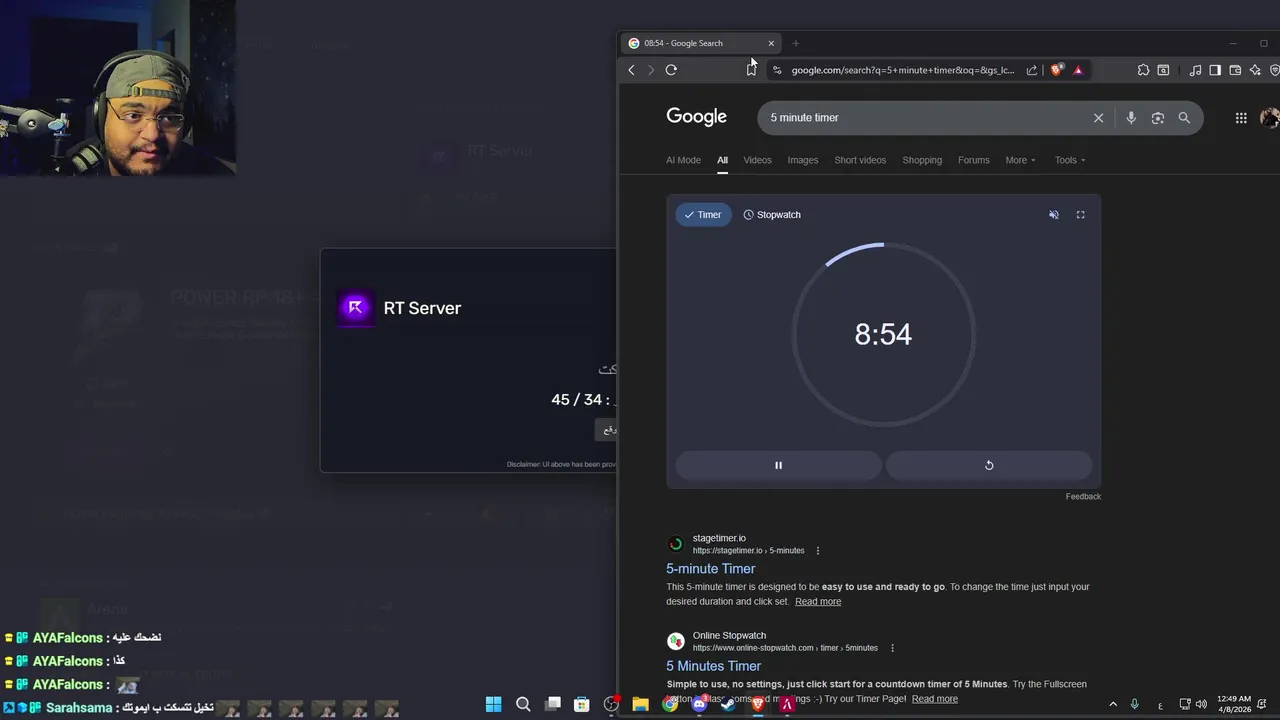1280x720 pixels.
Task: Open Task View on taskbar
Action: 553,705
